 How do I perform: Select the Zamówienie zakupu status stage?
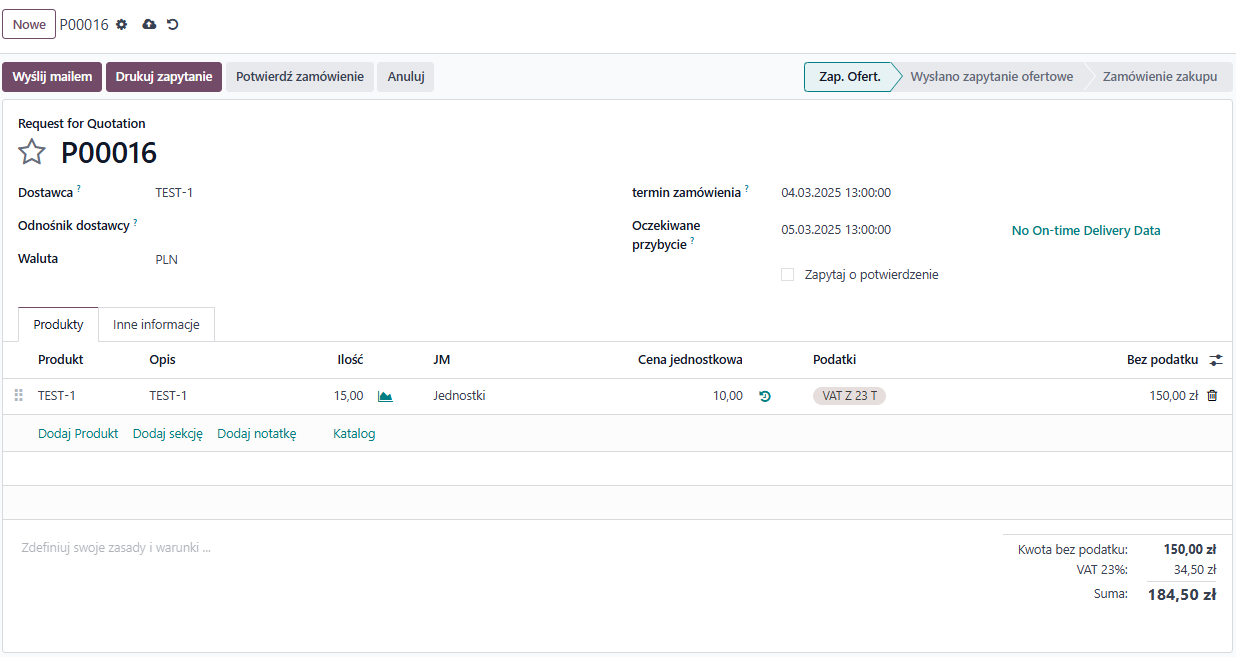point(1159,77)
